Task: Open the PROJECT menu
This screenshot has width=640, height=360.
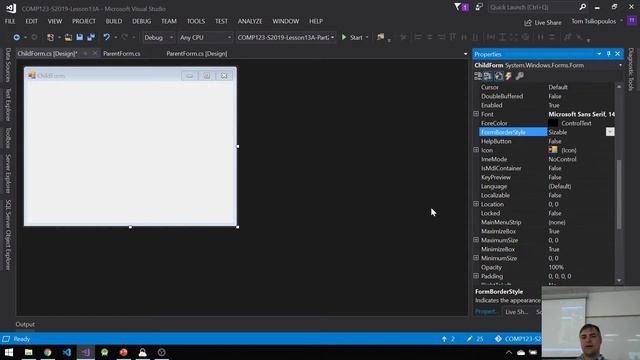Action: 84,21
